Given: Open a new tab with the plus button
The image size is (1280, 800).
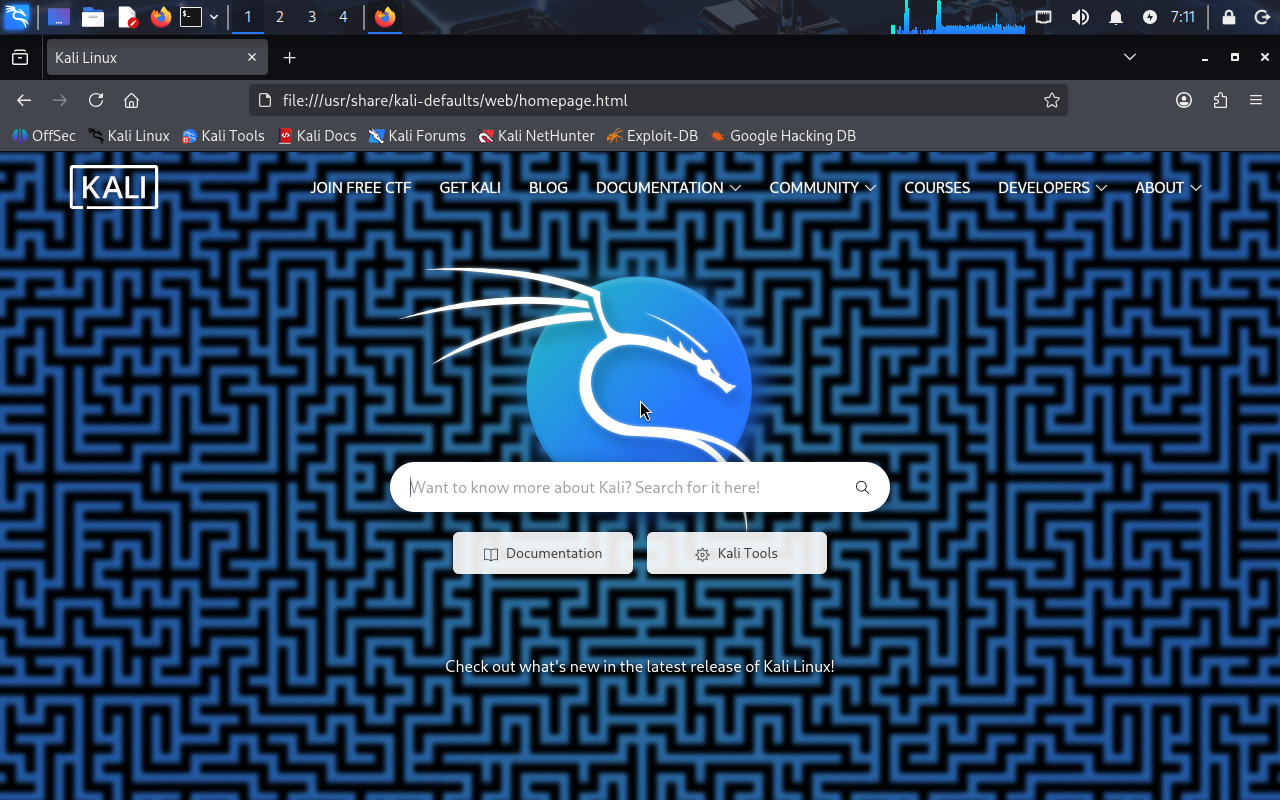Looking at the screenshot, I should pos(289,58).
